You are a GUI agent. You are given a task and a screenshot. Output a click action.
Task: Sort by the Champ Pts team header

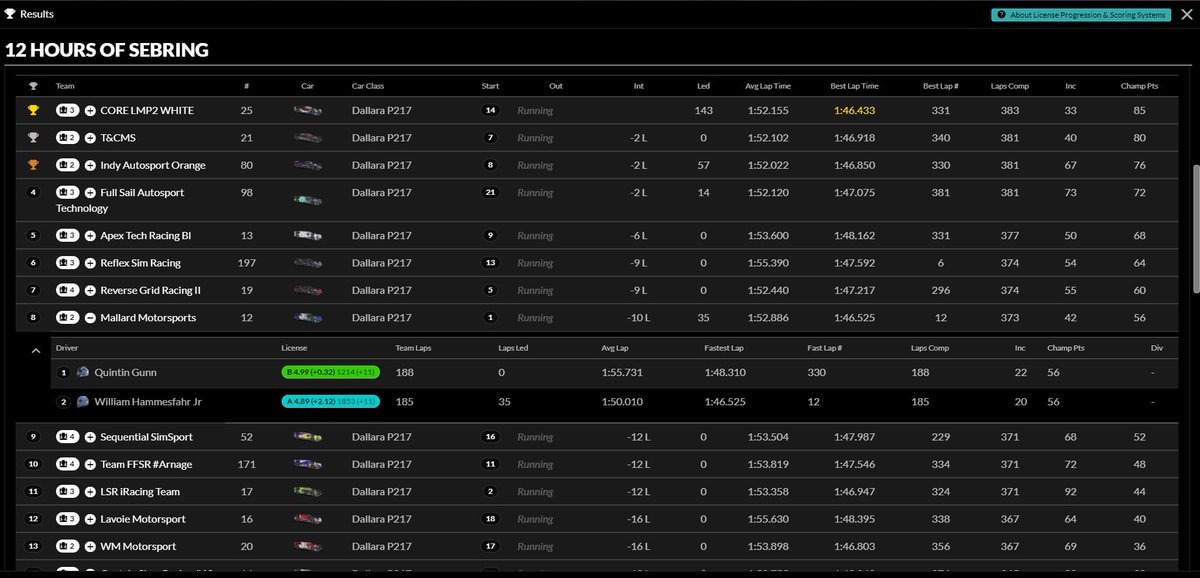coord(1139,86)
